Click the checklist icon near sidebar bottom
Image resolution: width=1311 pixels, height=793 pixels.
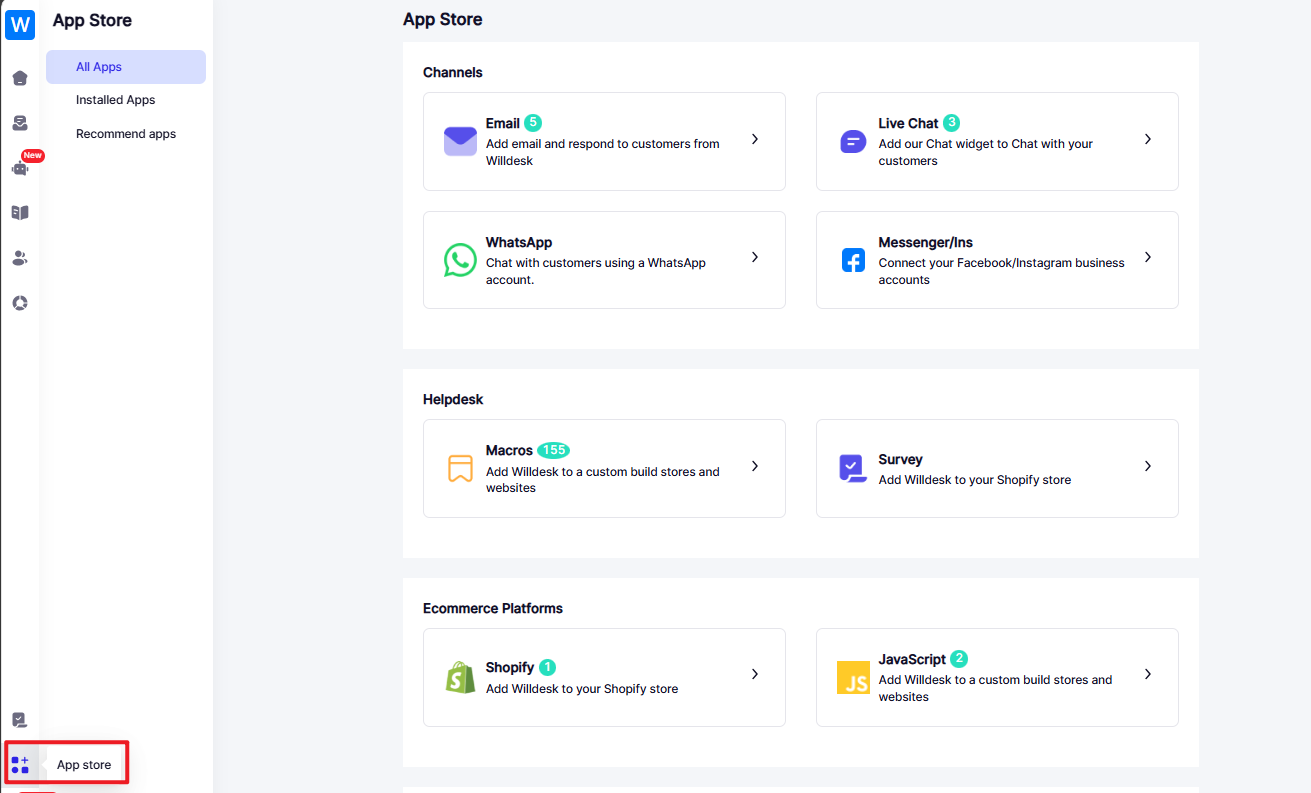click(20, 720)
